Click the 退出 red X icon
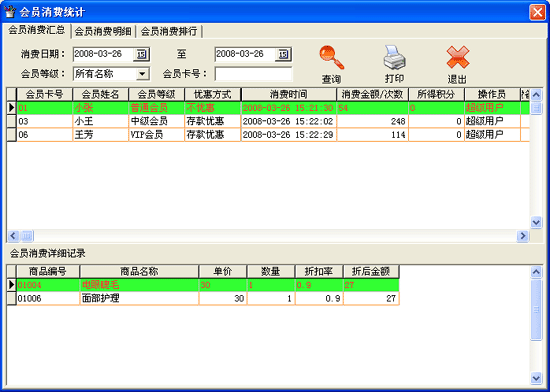Viewport: 550px width, 392px height. click(458, 57)
